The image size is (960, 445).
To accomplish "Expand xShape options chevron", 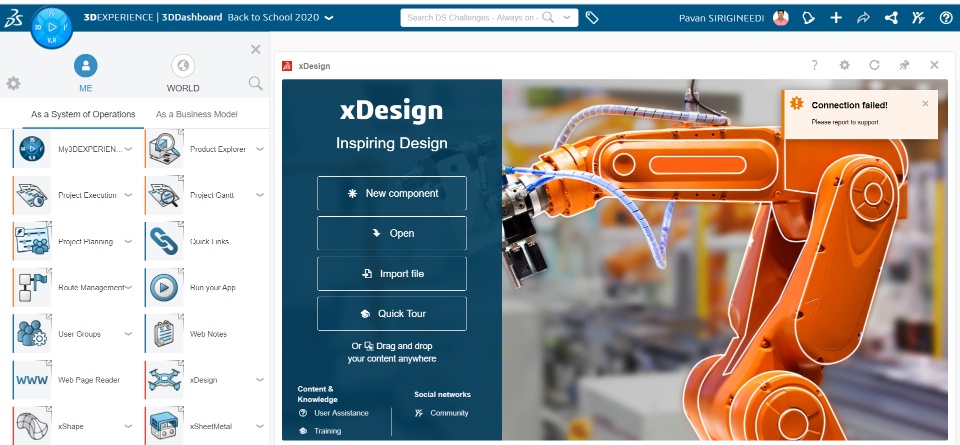I will point(128,426).
